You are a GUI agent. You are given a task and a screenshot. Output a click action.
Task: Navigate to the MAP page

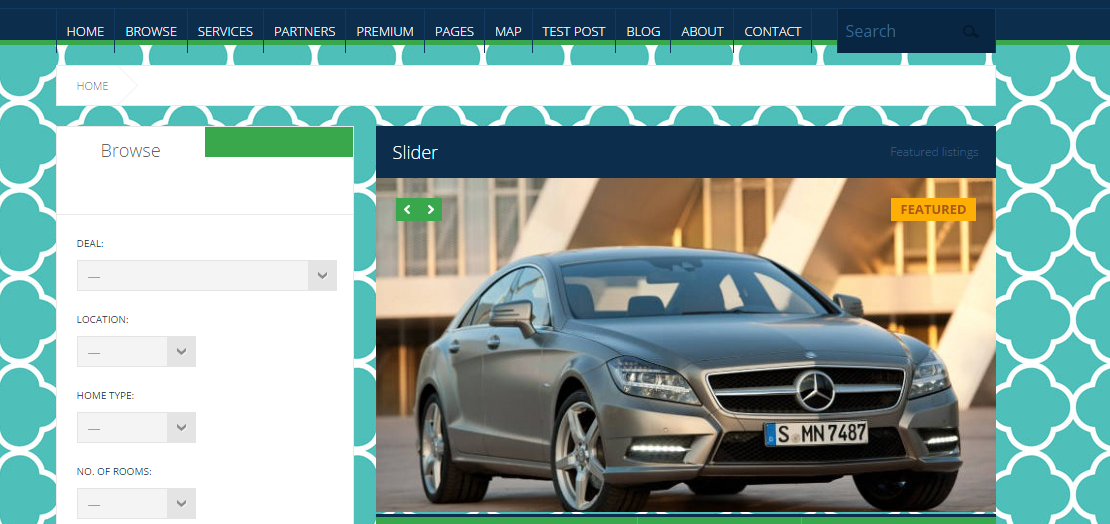click(x=508, y=31)
